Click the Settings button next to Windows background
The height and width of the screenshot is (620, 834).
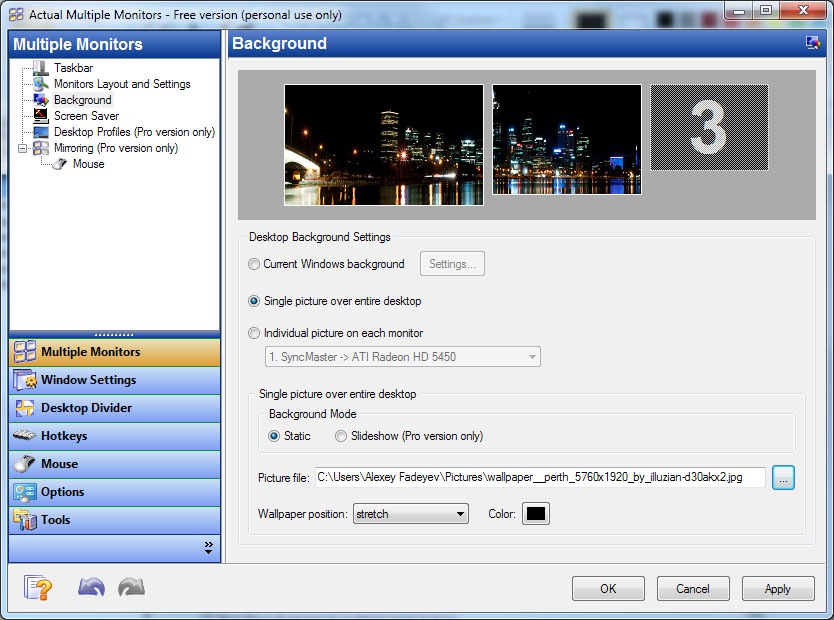(452, 264)
